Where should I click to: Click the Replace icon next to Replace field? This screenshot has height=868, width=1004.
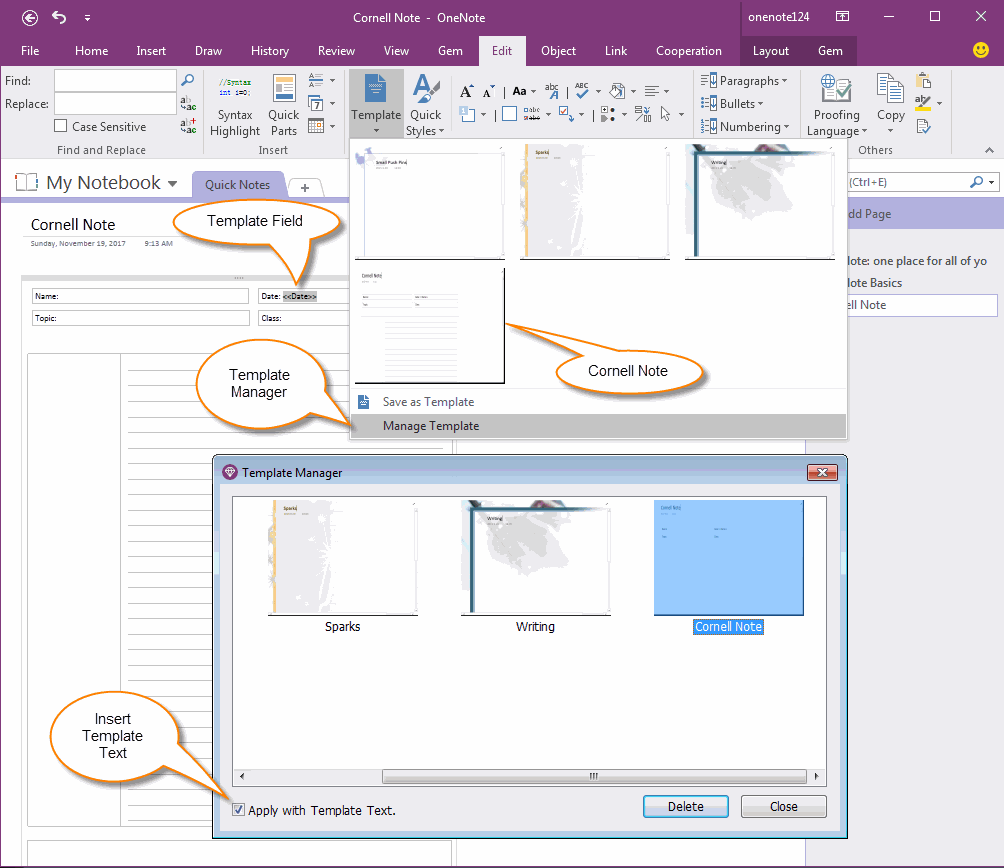[x=188, y=103]
